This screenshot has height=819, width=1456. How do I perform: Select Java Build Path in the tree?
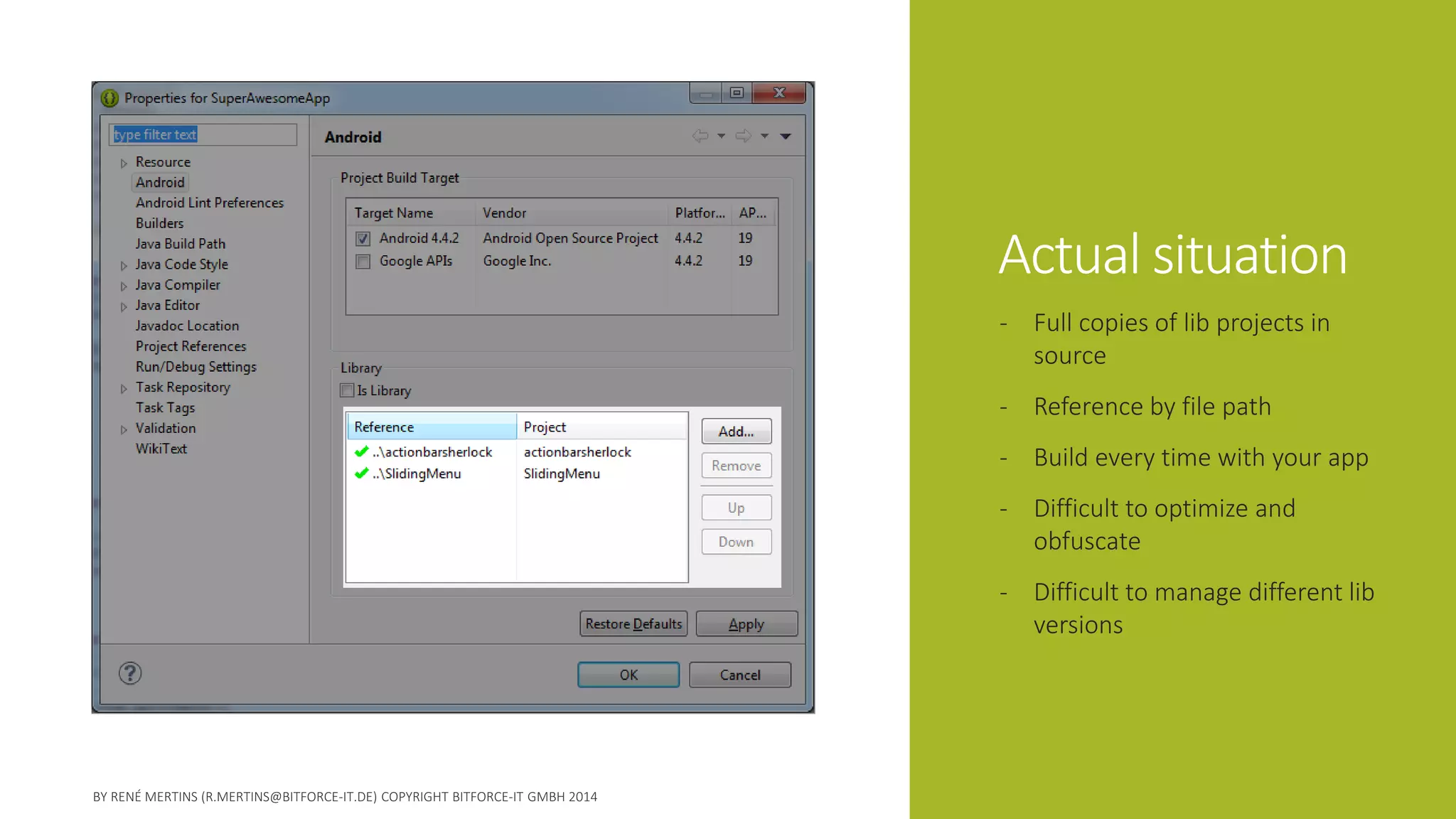point(180,244)
